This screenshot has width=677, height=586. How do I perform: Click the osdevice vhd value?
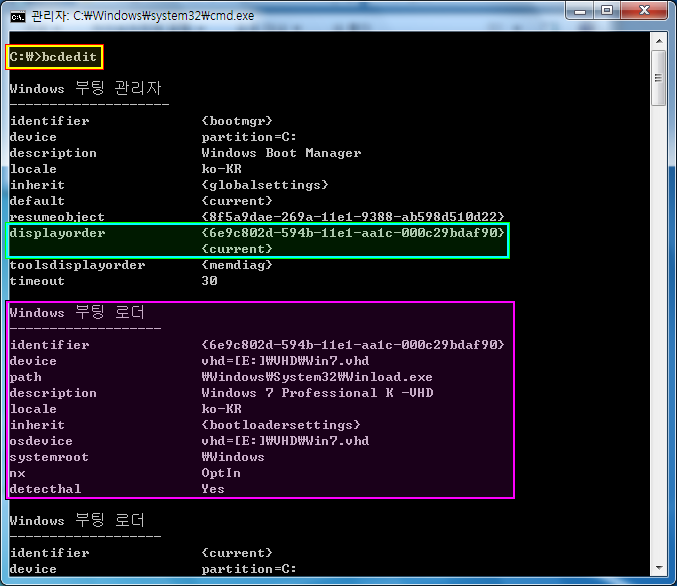coord(285,440)
